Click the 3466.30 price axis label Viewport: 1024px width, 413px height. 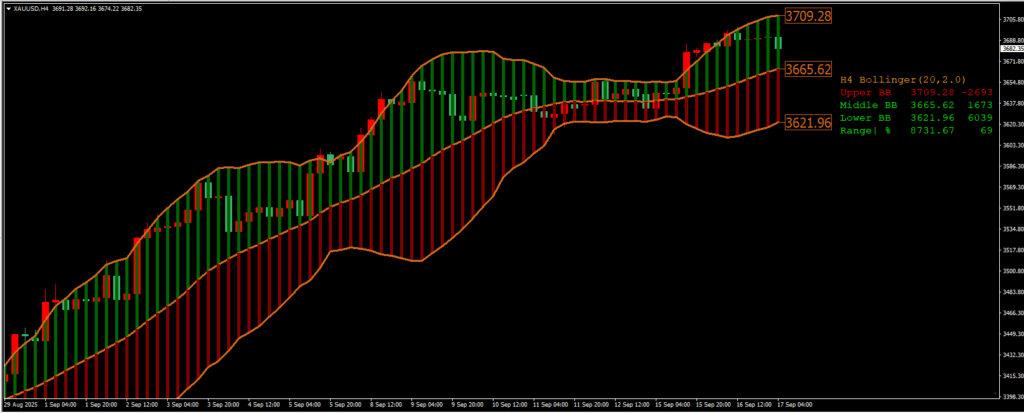click(1012, 312)
